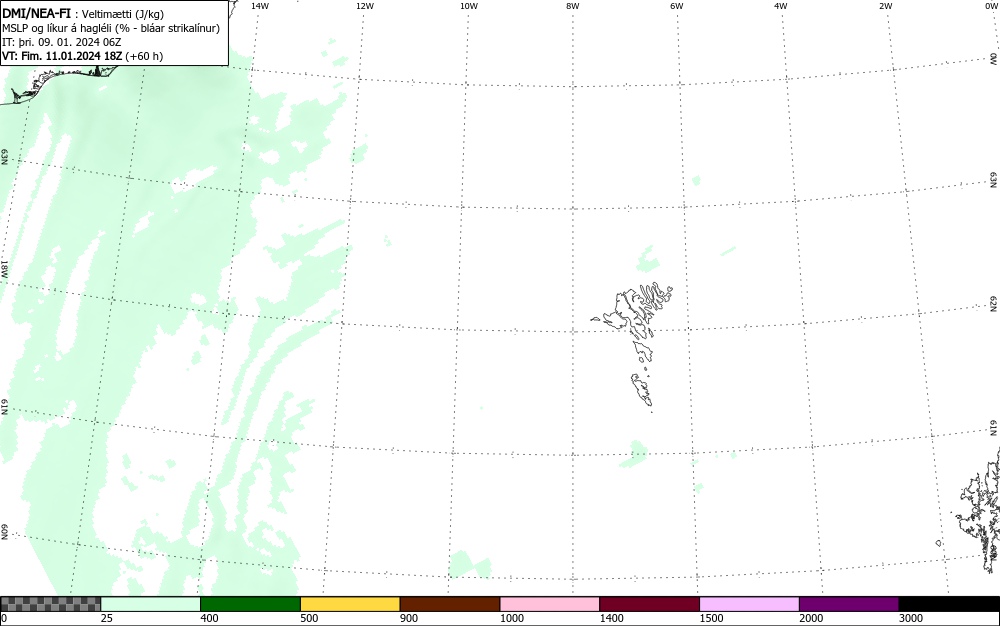Click the Veltimætti (J/kg) label
The height and width of the screenshot is (626, 1000).
(x=123, y=14)
